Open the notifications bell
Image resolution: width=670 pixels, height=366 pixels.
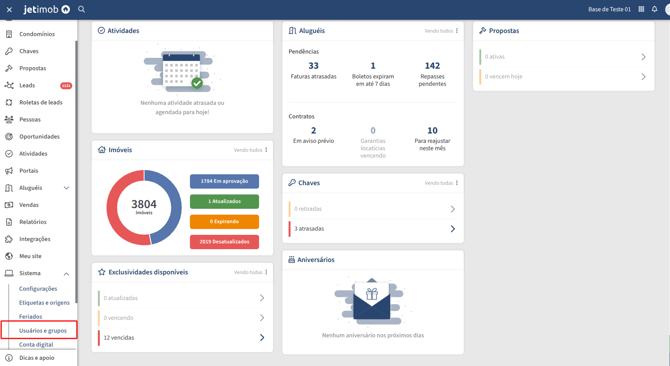[654, 9]
